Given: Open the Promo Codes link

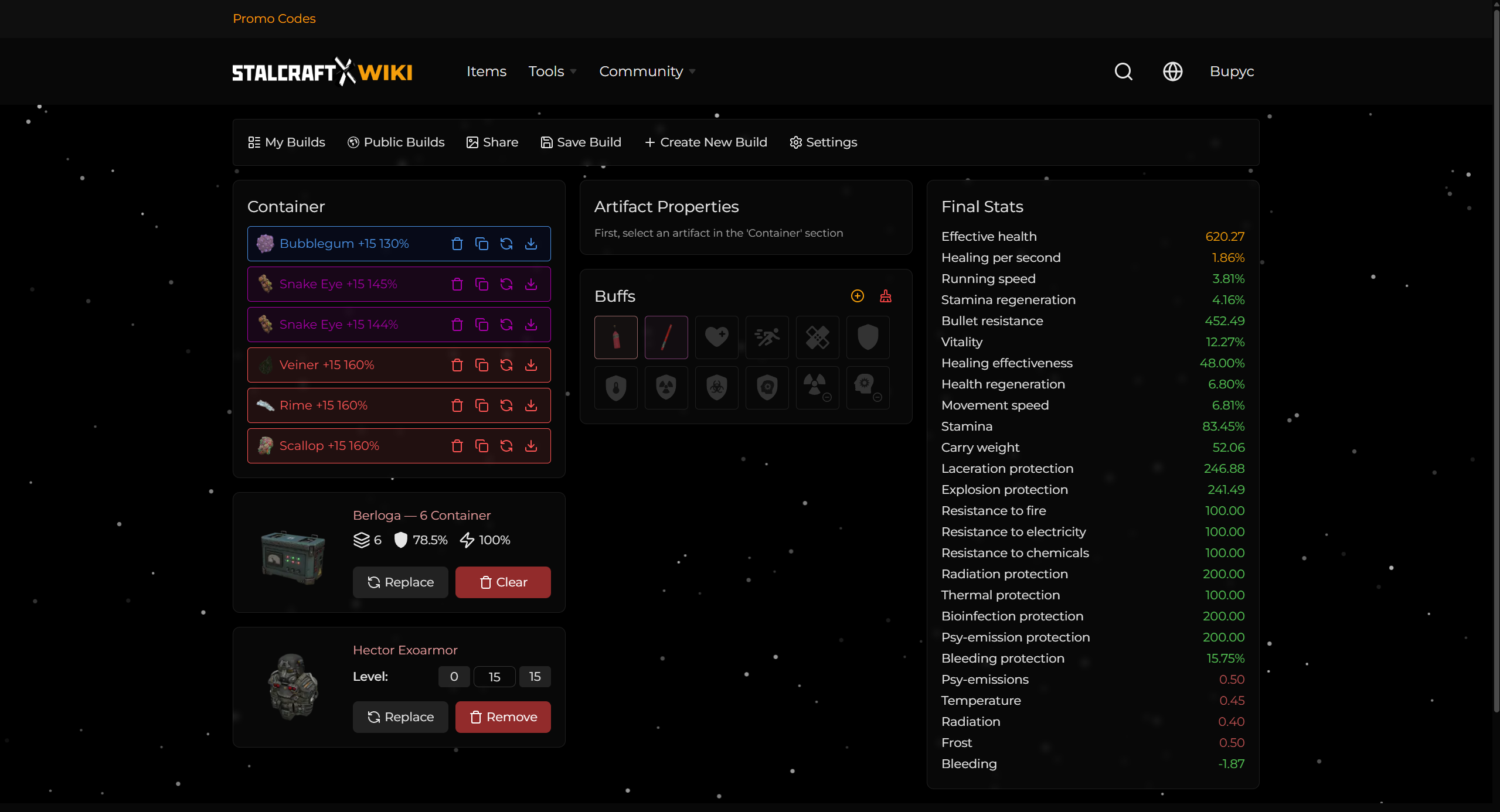Looking at the screenshot, I should point(274,19).
